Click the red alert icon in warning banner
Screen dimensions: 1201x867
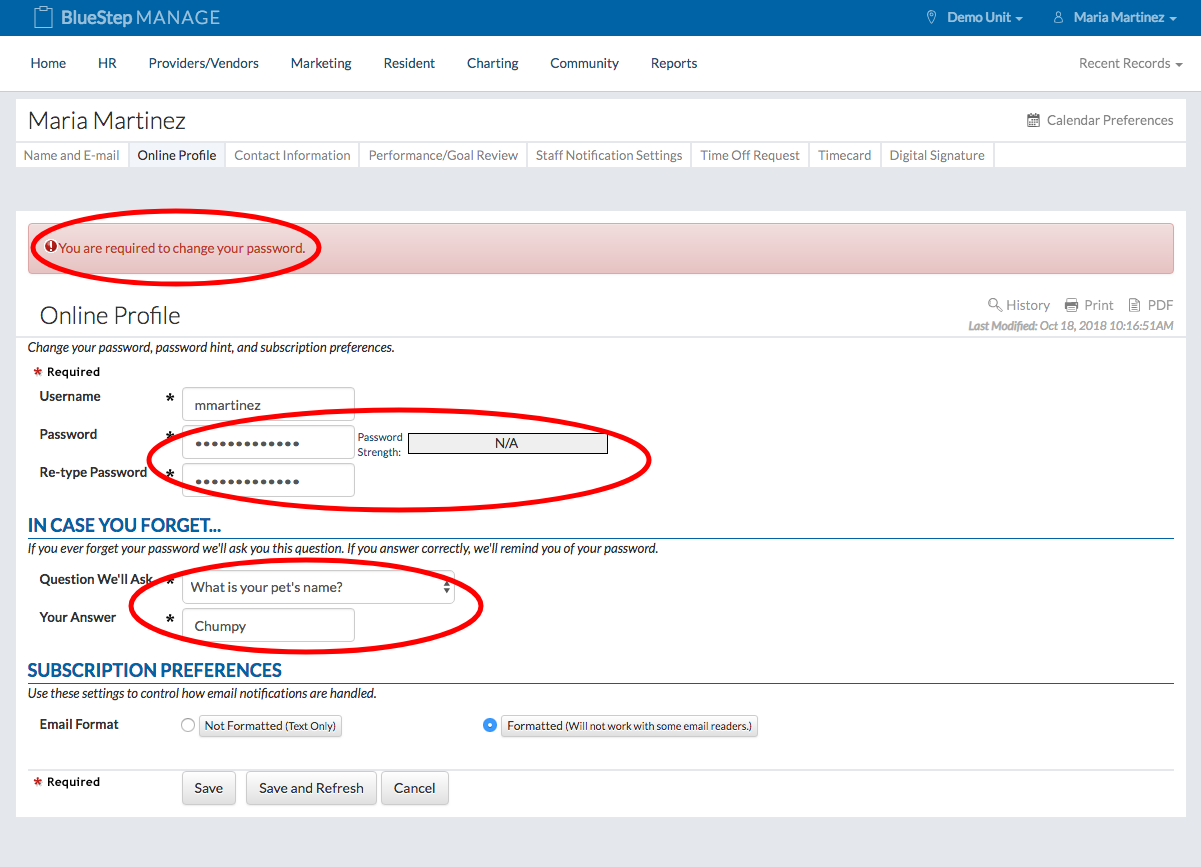[51, 246]
